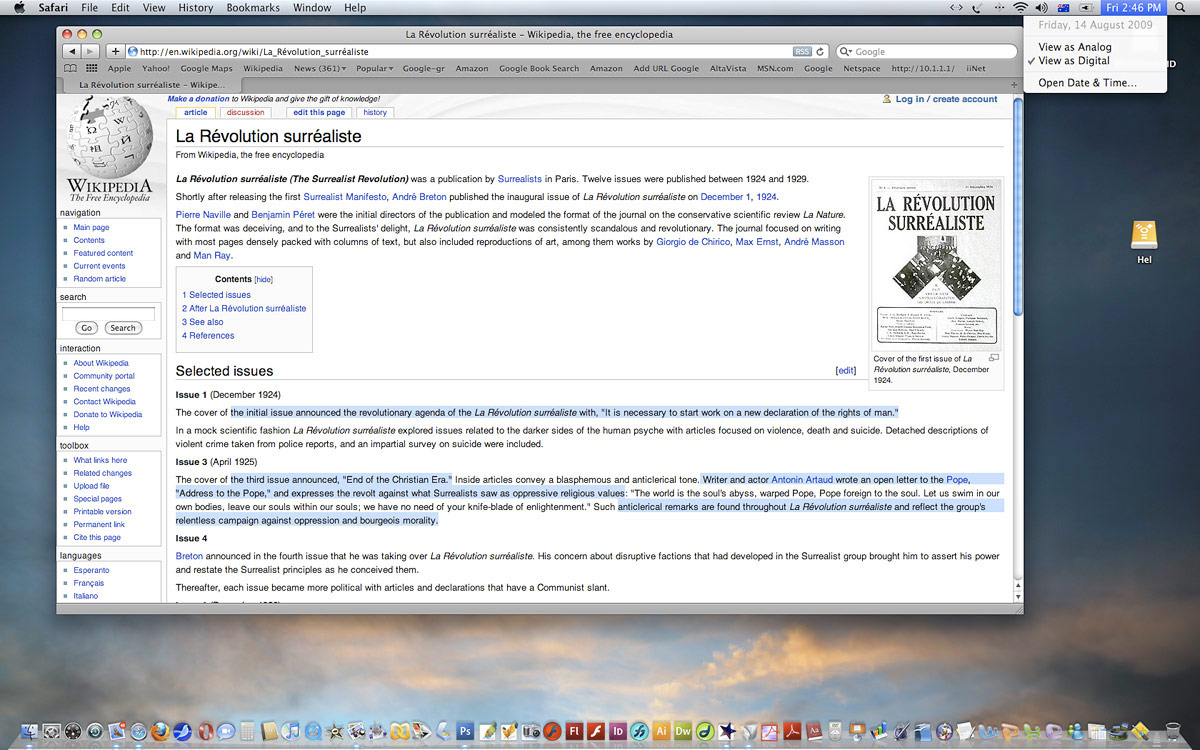Open the Bookmarks menu

251,8
